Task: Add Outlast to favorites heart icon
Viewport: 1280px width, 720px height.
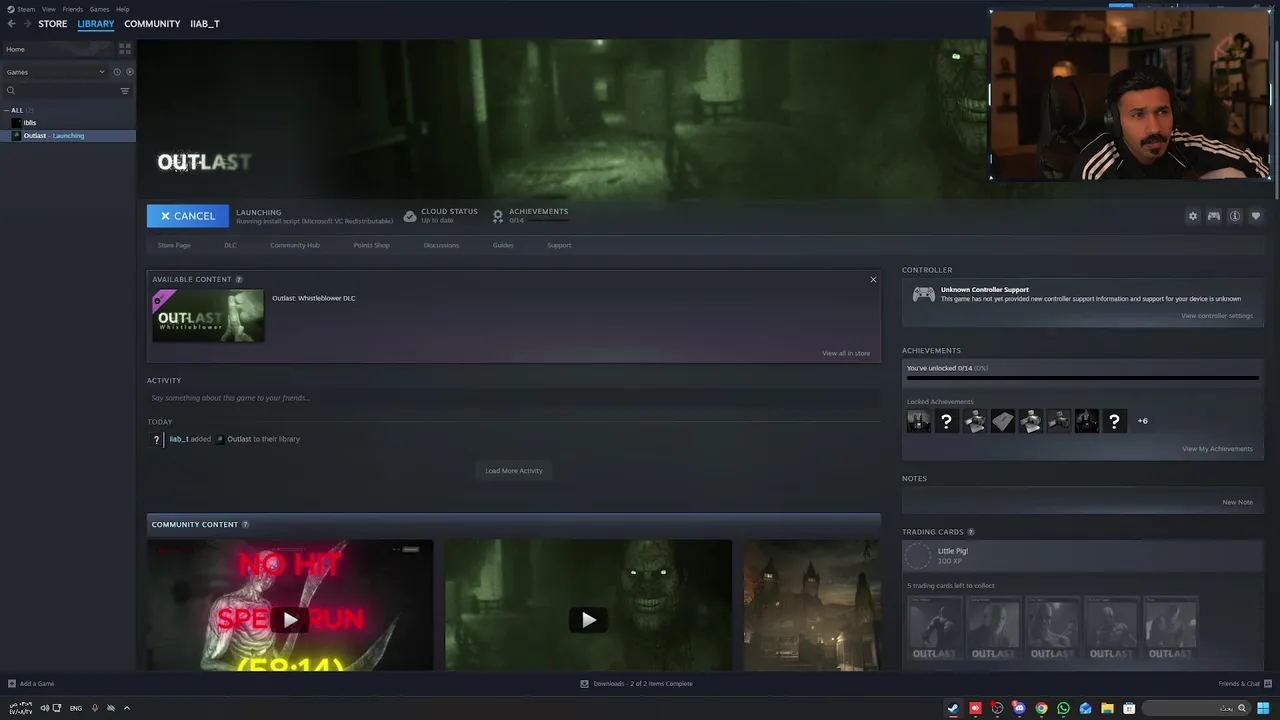Action: [x=1256, y=216]
